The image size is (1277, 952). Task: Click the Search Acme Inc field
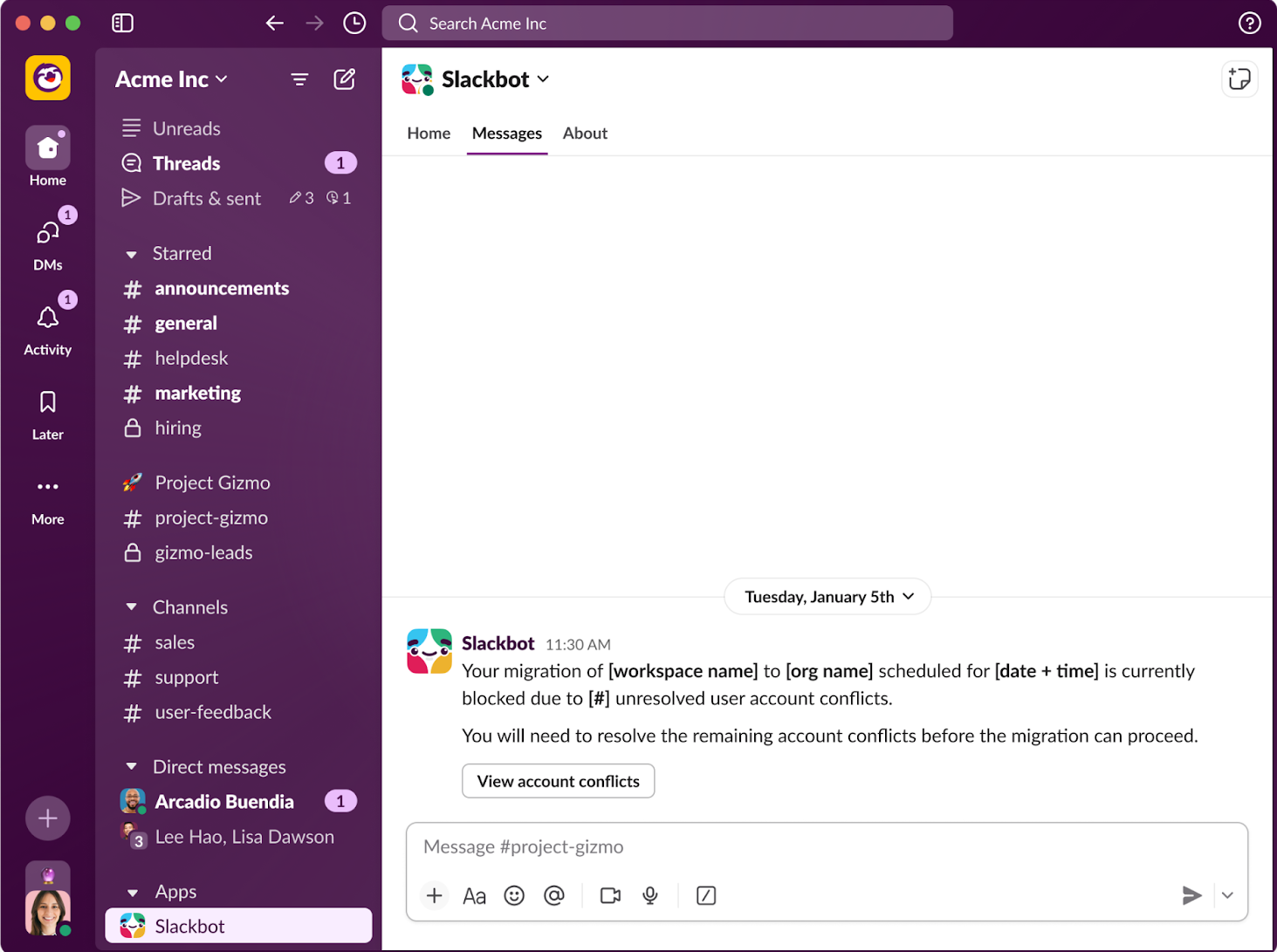point(667,24)
